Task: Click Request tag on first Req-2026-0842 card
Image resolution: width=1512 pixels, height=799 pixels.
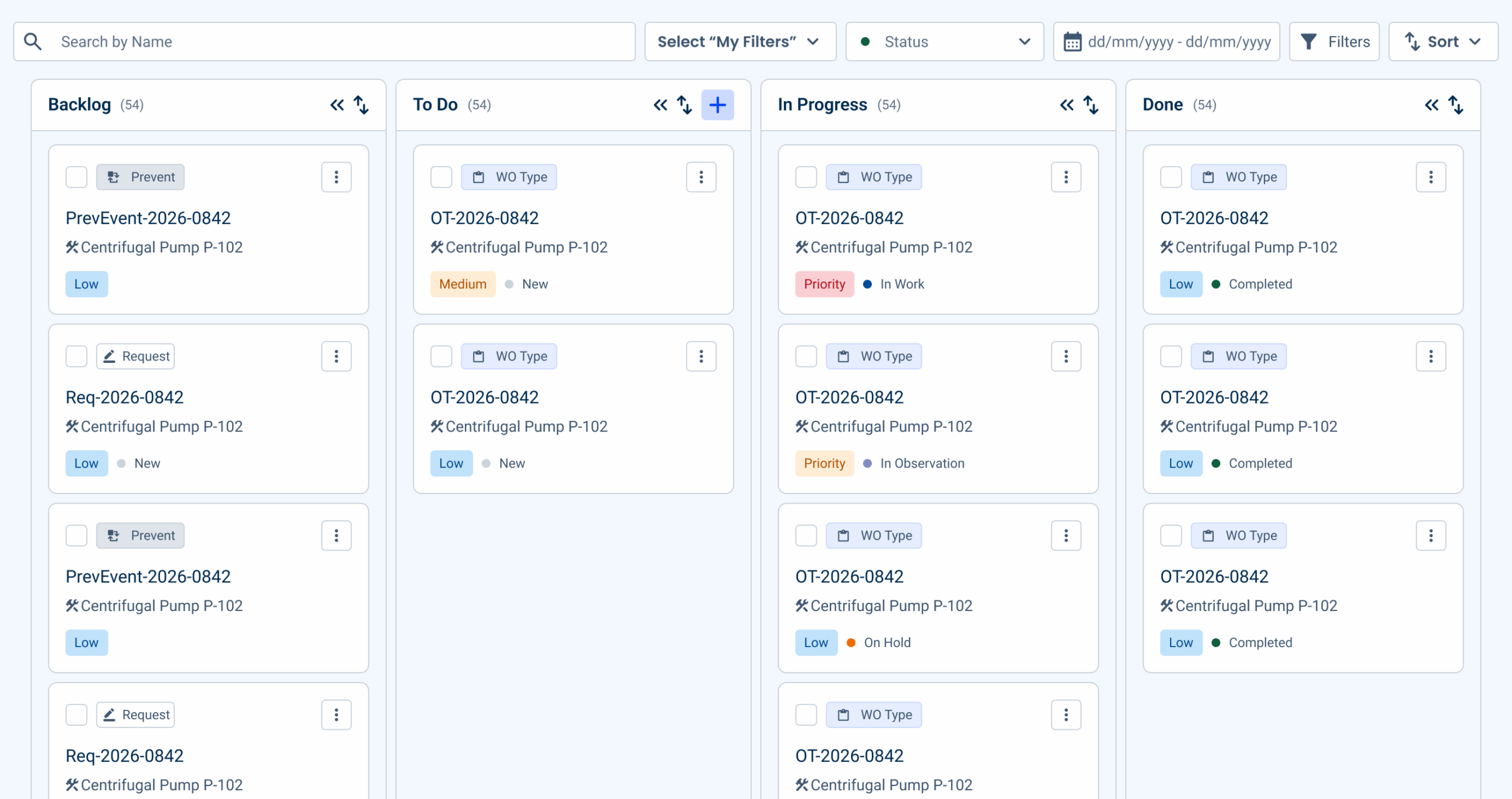Action: click(x=136, y=356)
